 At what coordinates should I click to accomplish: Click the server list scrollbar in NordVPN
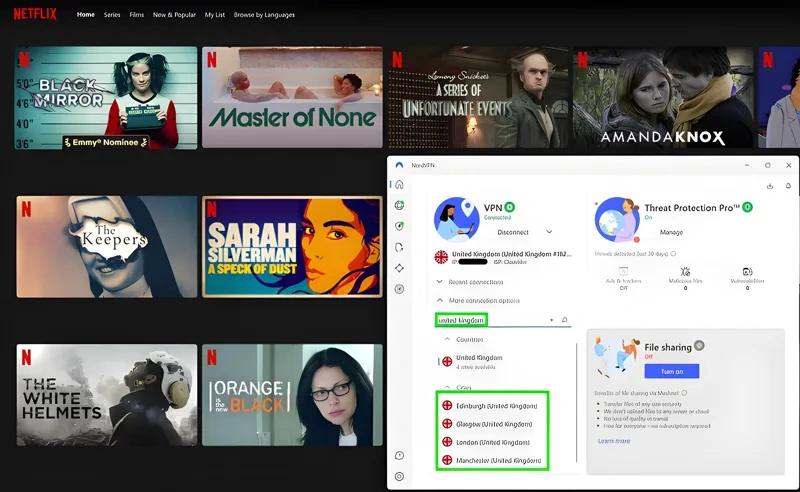(577, 403)
